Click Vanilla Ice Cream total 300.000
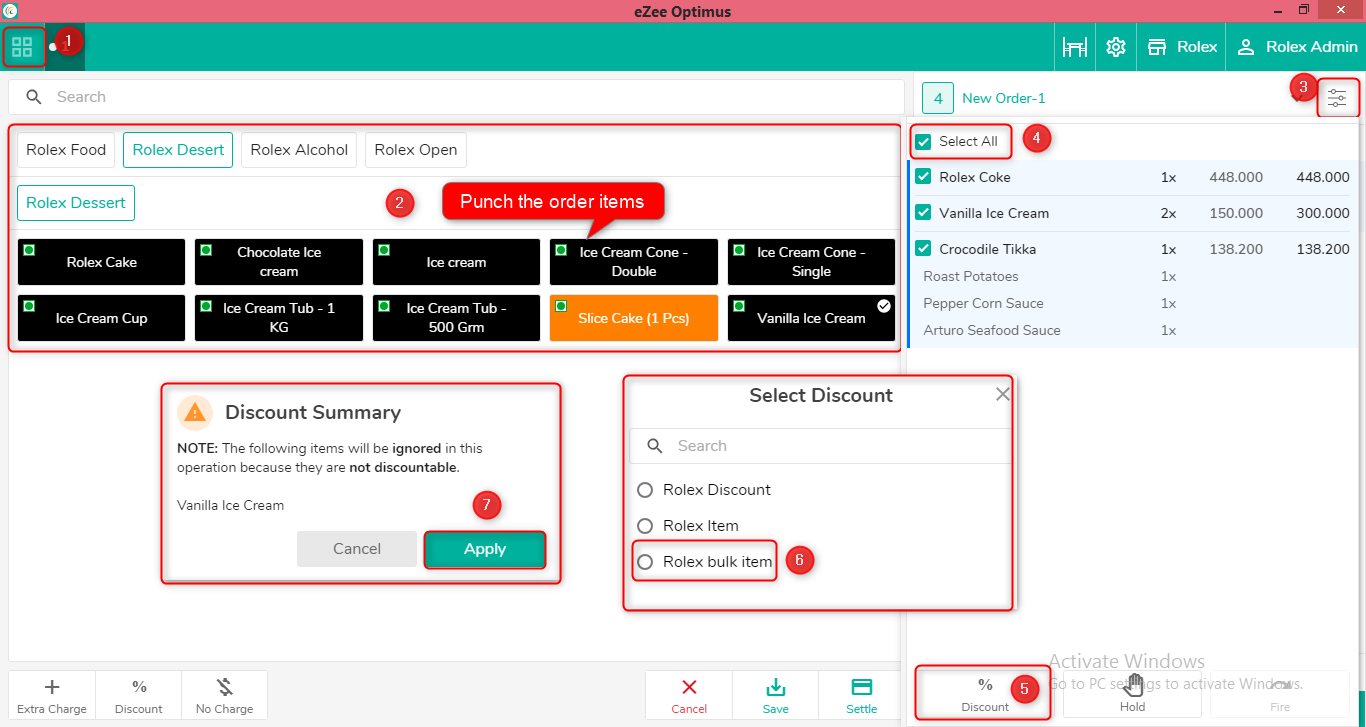Image resolution: width=1366 pixels, height=727 pixels. click(x=1322, y=214)
